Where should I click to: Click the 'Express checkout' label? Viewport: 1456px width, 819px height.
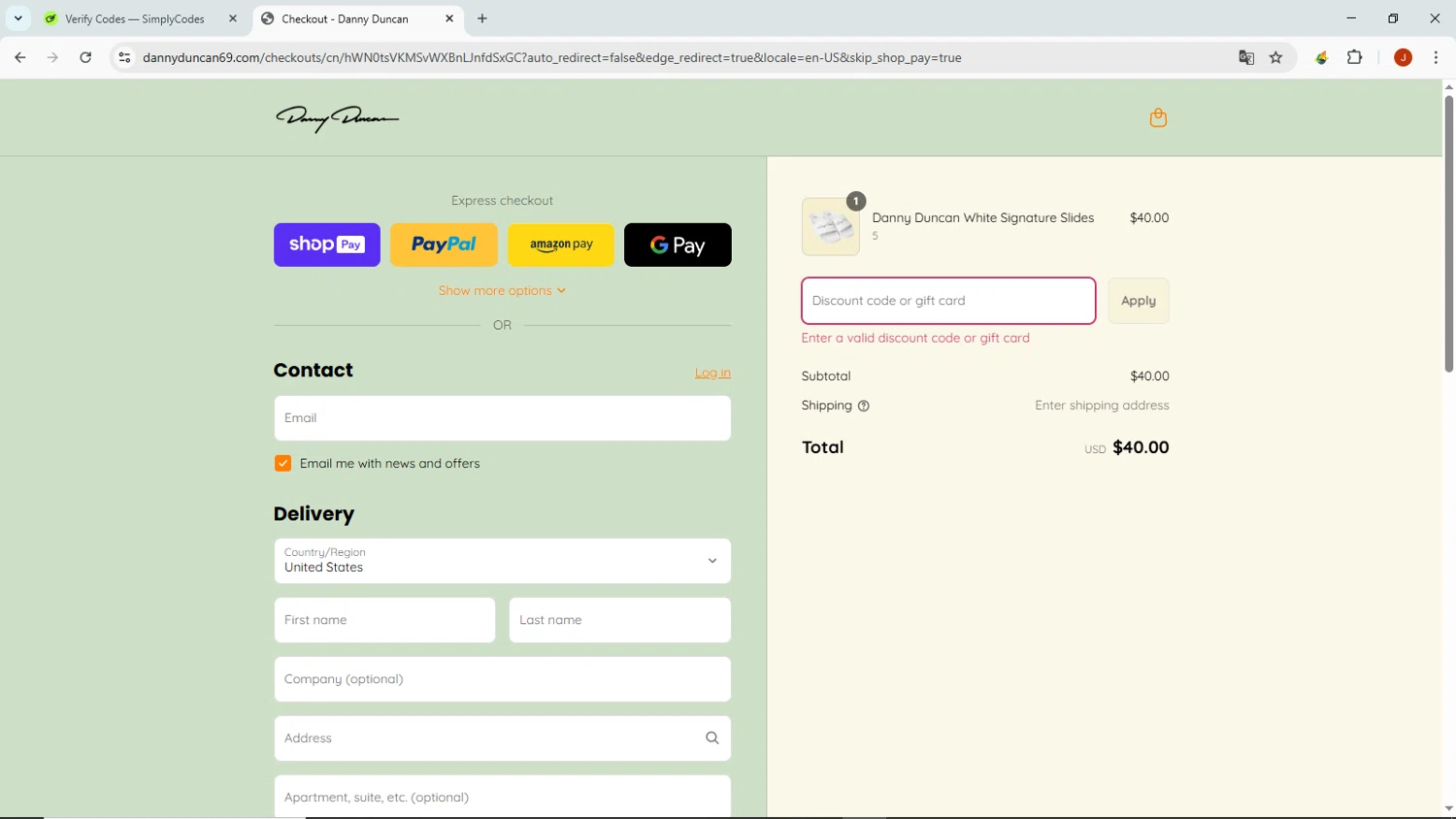click(x=502, y=201)
